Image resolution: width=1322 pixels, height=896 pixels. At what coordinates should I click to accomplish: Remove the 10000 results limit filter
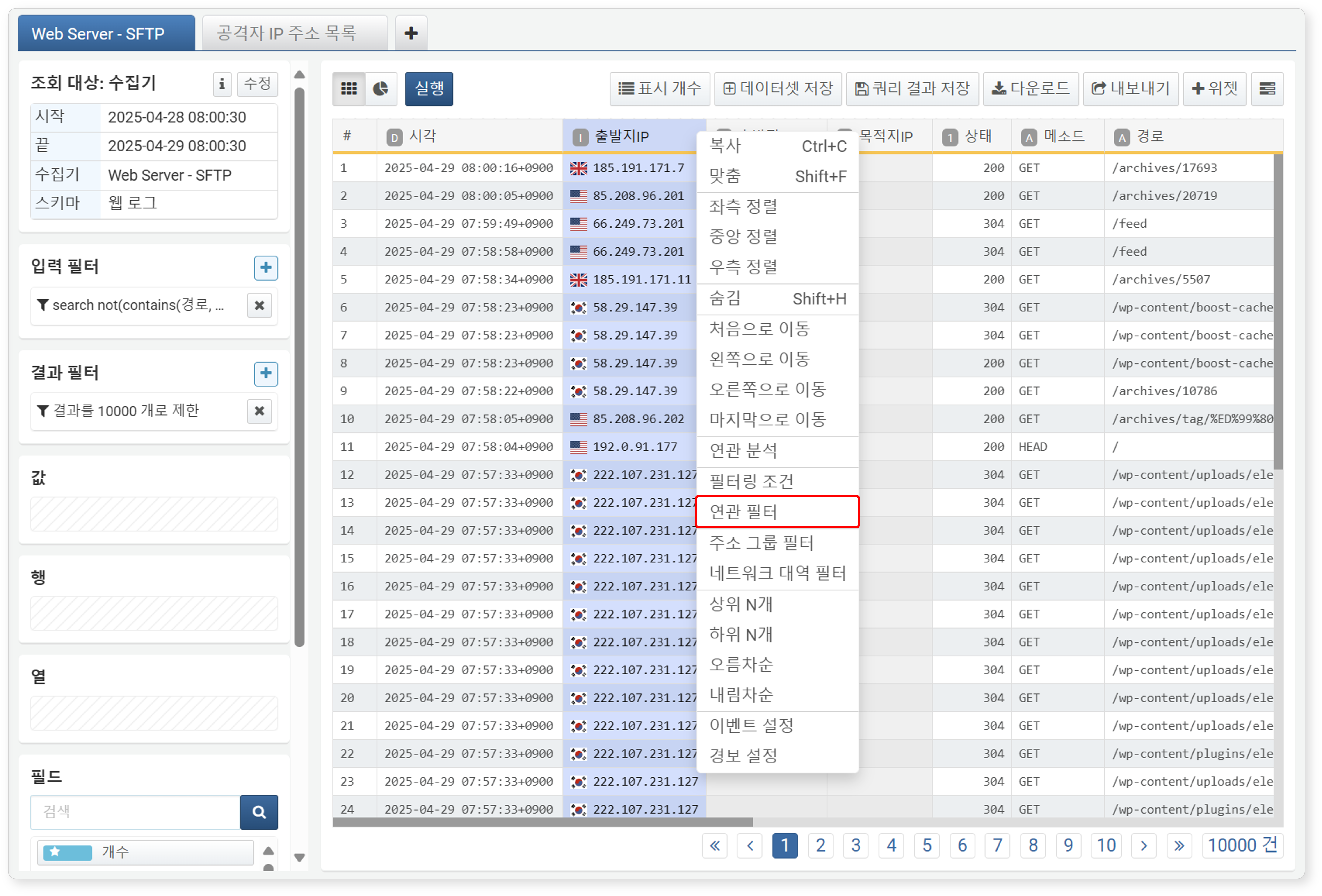(259, 411)
